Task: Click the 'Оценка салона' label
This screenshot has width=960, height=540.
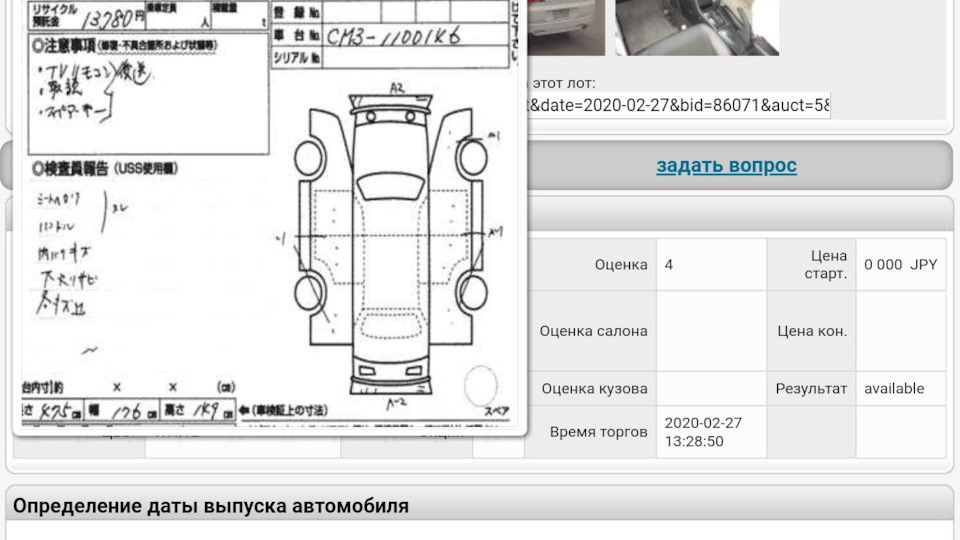Action: [593, 331]
